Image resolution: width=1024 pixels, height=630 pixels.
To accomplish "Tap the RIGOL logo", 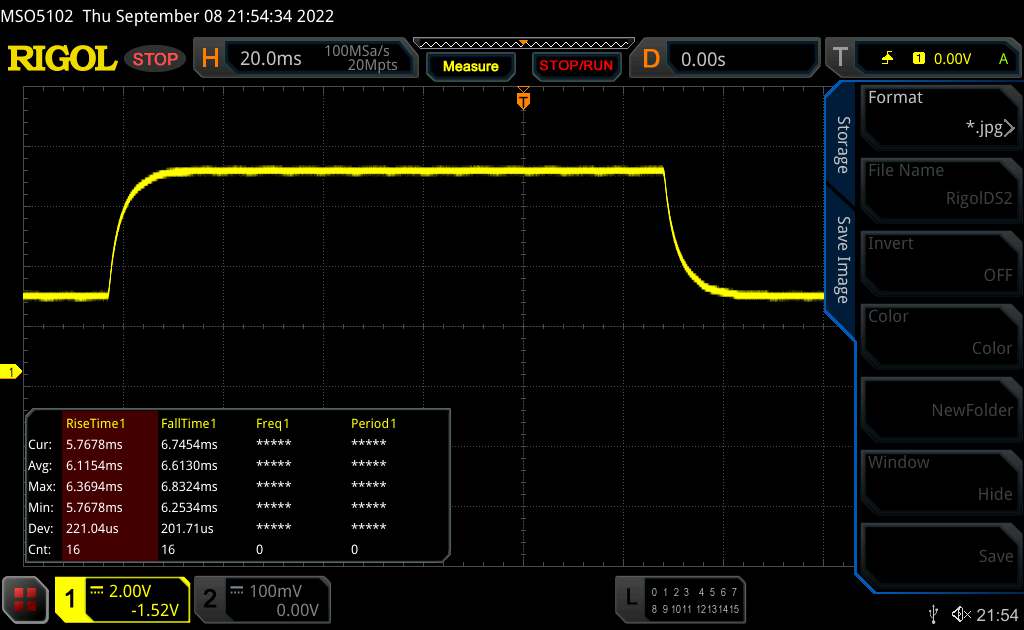I will [x=62, y=59].
